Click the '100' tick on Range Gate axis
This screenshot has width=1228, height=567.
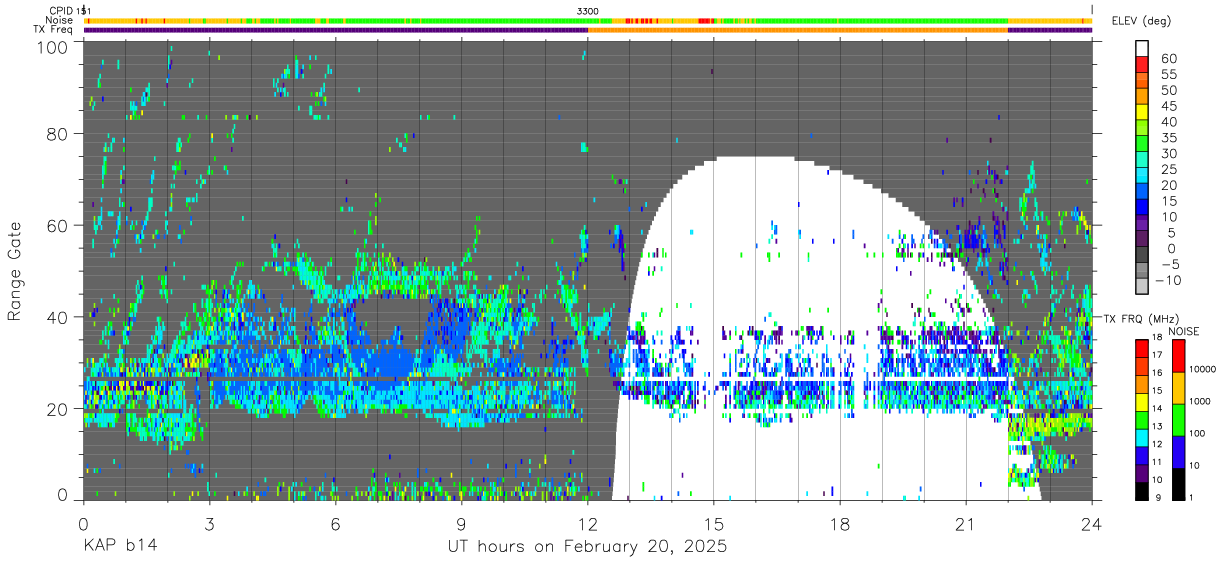[52, 46]
